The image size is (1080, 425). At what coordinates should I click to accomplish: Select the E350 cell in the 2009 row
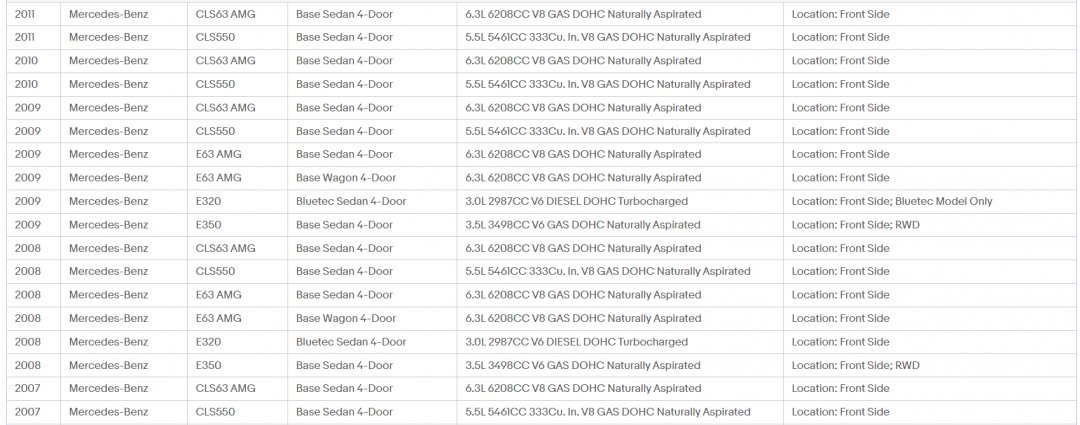click(x=209, y=225)
